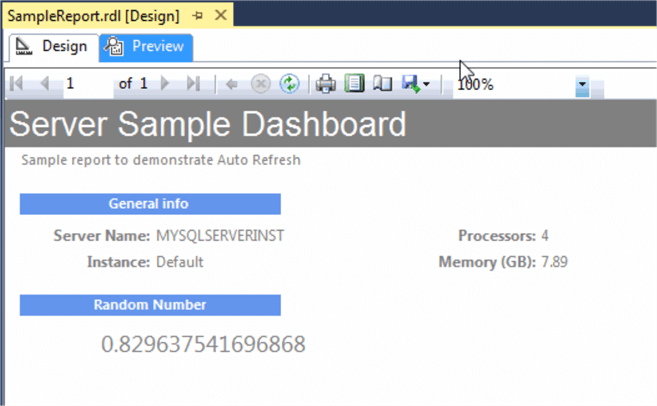Switch to the Preview tab

[x=146, y=47]
